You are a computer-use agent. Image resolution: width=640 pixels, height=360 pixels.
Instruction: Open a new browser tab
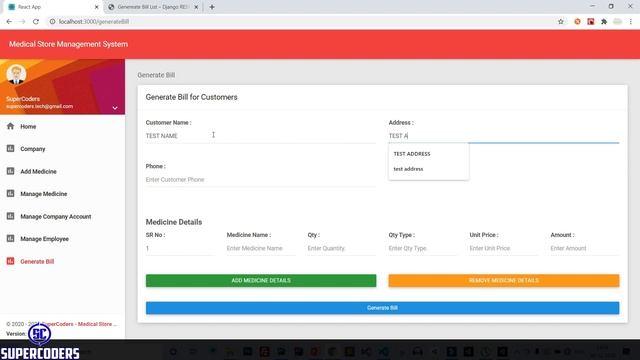click(x=212, y=7)
